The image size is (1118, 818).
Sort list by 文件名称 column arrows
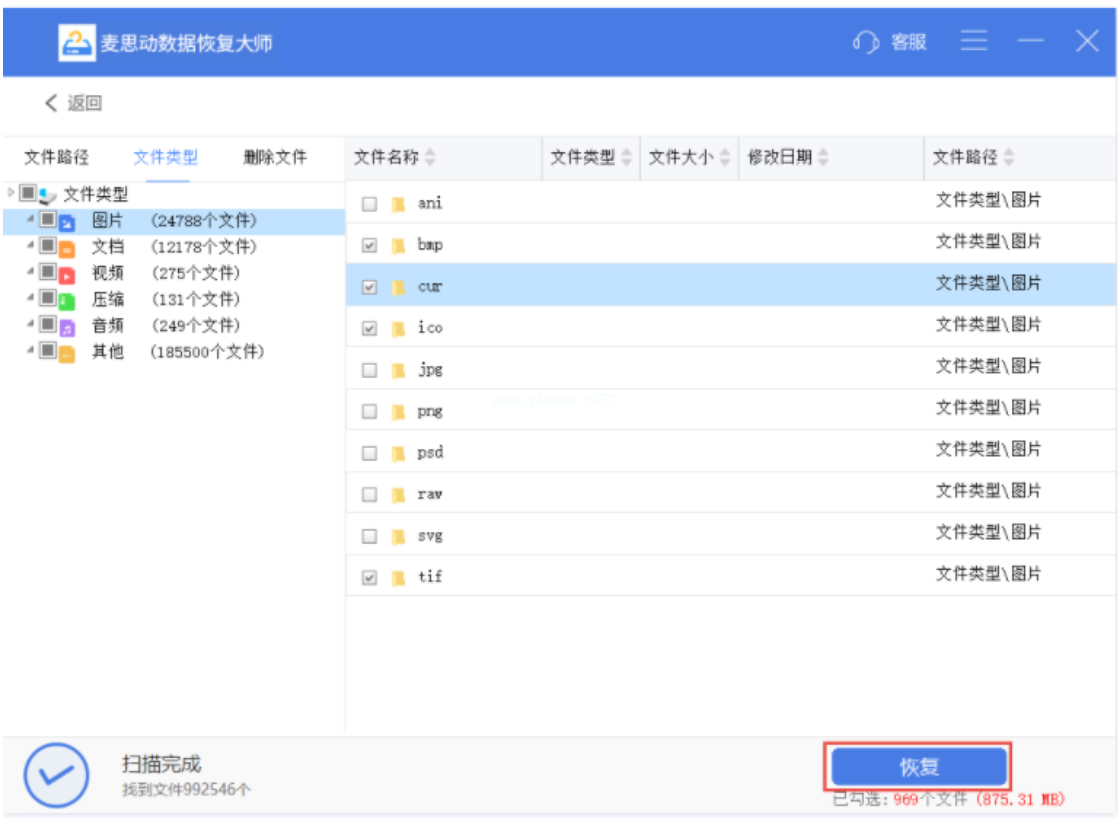coord(430,158)
